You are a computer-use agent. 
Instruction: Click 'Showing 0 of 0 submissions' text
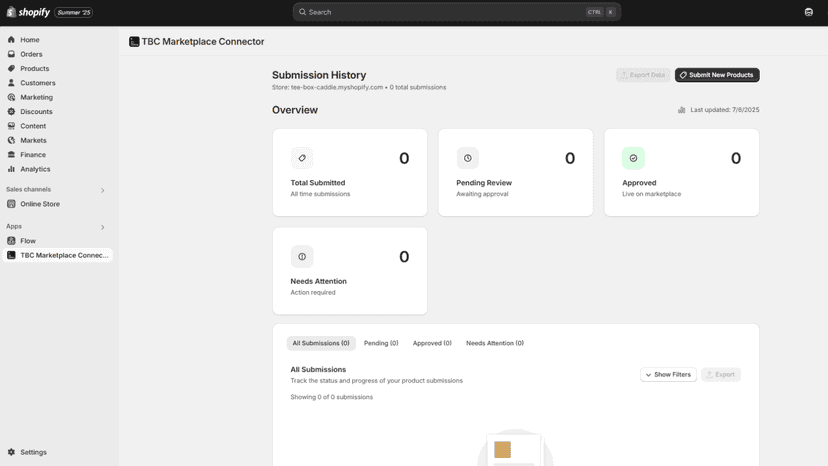[332, 397]
